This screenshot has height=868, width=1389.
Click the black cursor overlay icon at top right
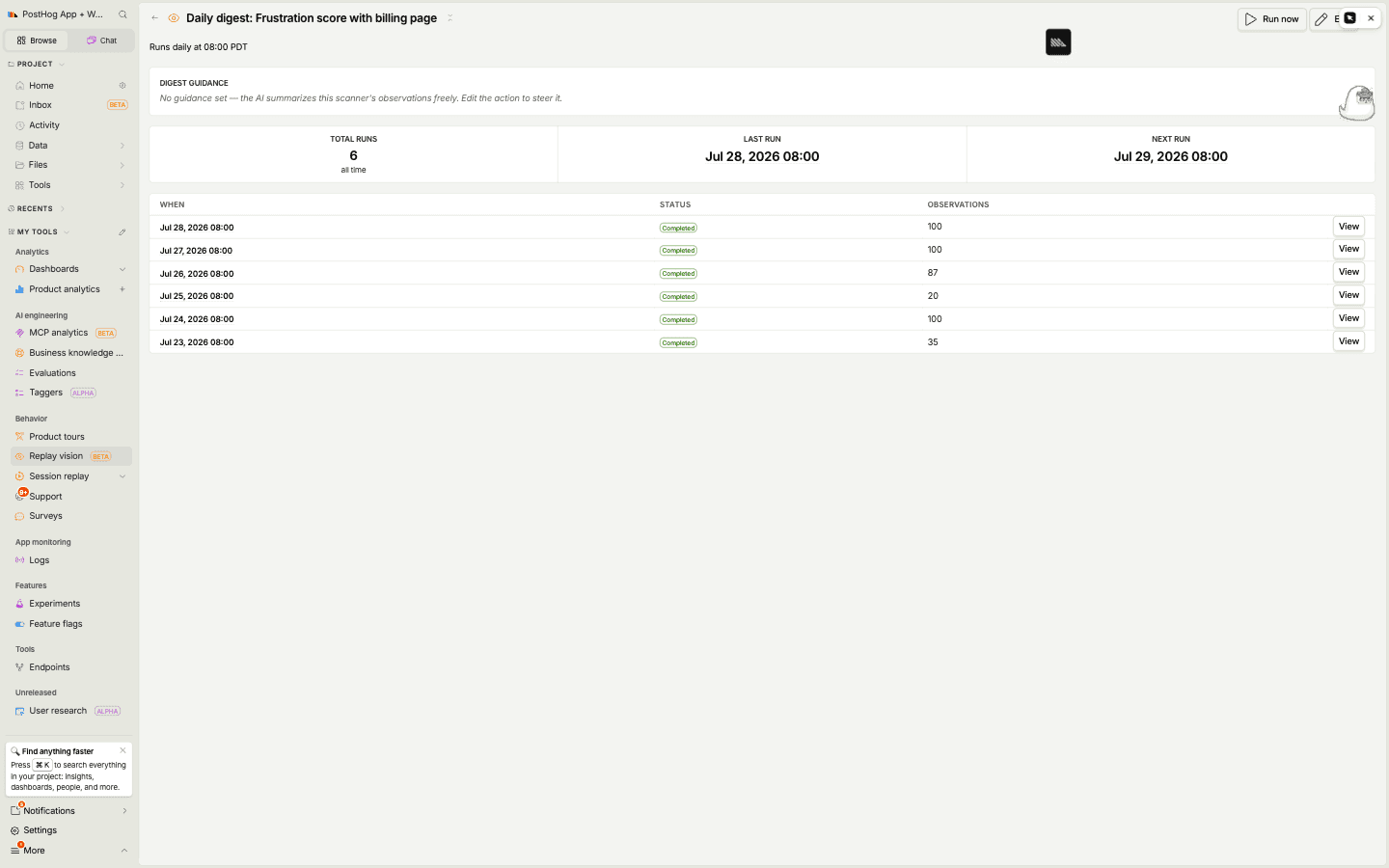tap(1350, 18)
